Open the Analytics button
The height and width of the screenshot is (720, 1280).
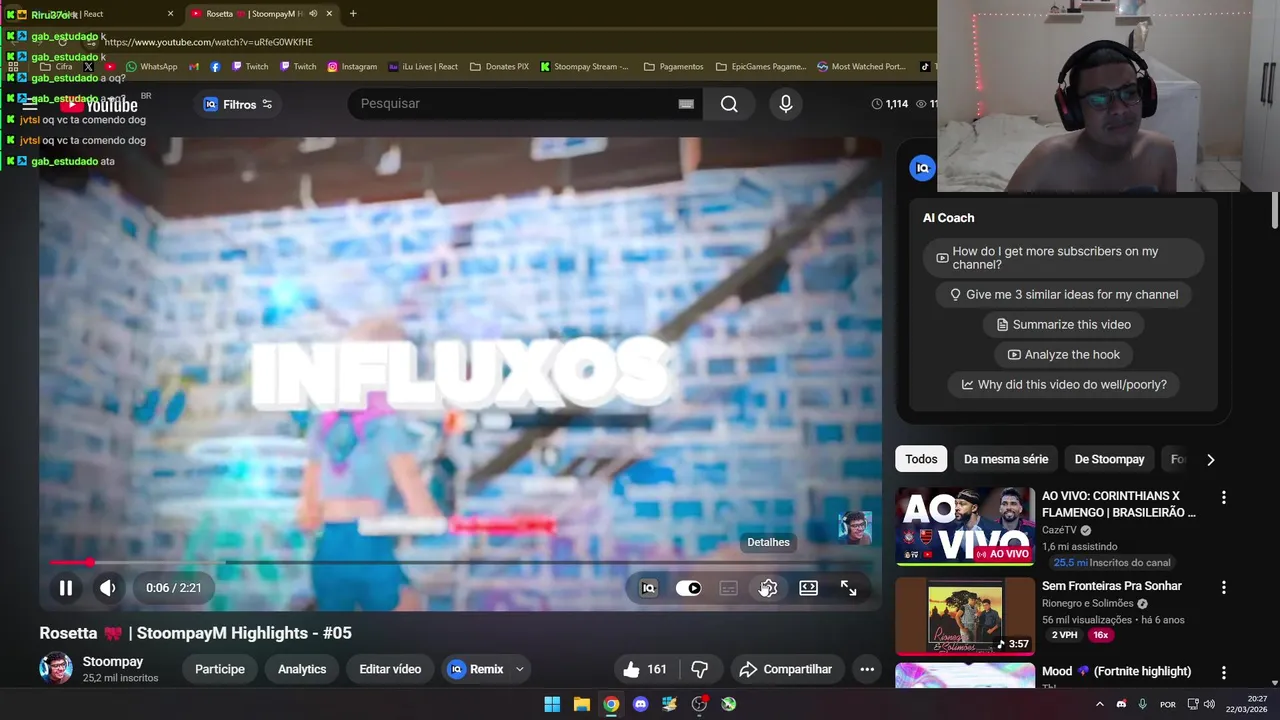[x=302, y=669]
